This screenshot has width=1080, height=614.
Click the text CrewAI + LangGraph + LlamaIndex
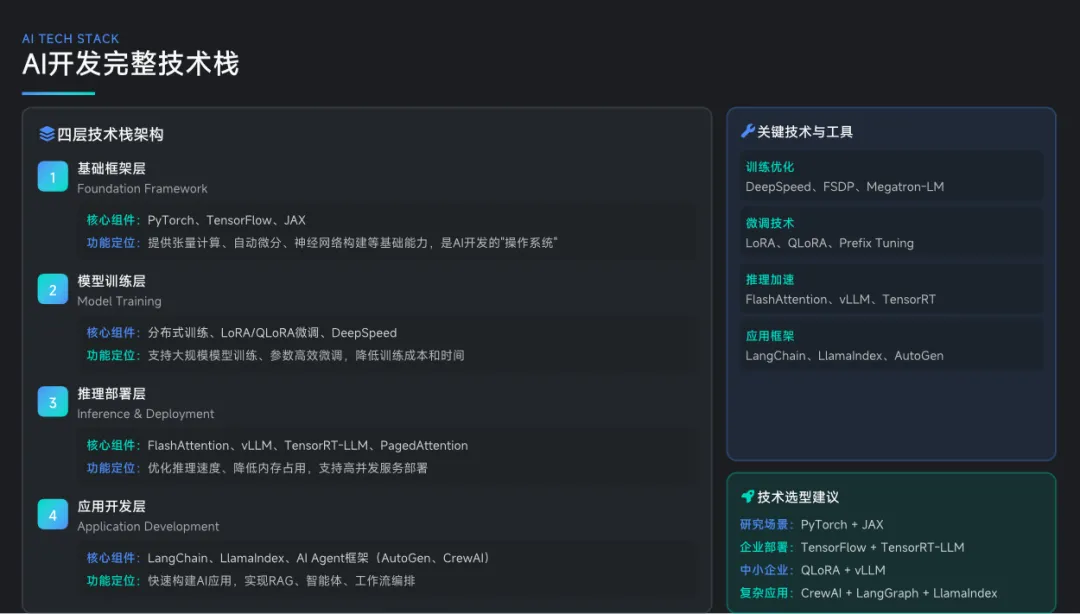899,593
